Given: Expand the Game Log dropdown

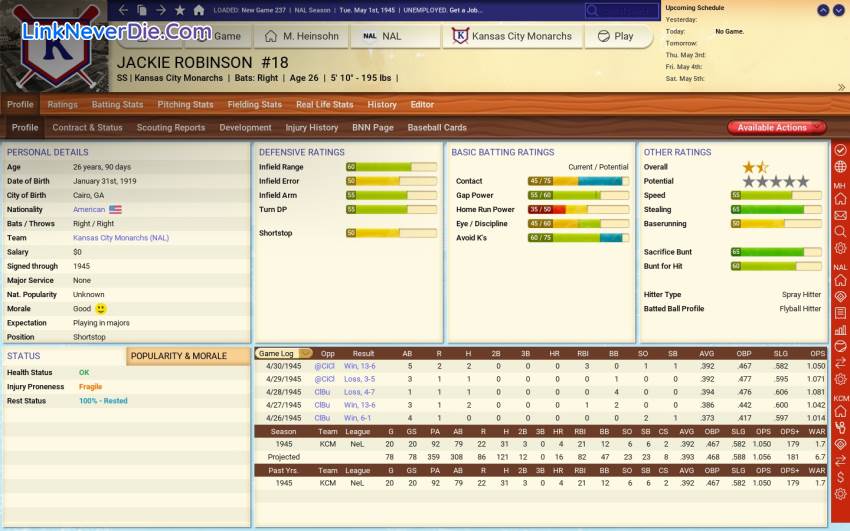Looking at the screenshot, I should coord(283,353).
